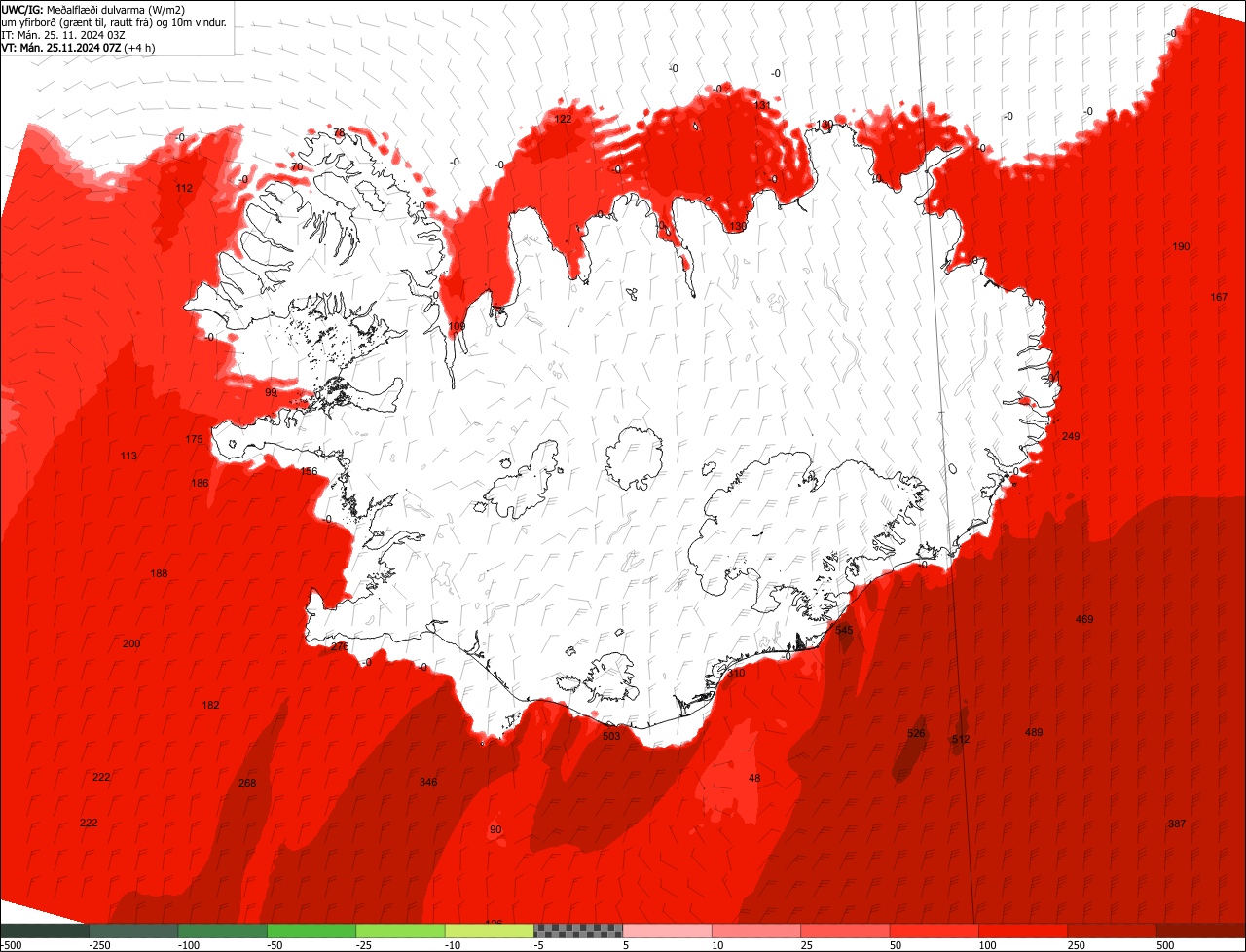
Task: Click the map value 346 south of Iceland
Action: click(x=428, y=782)
